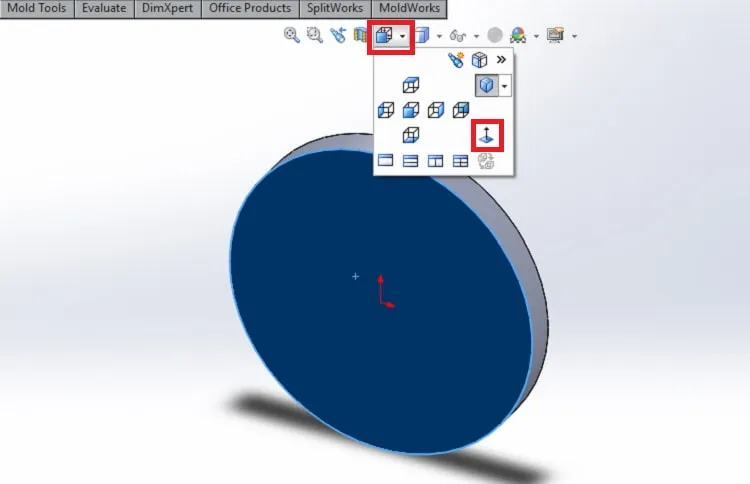Expand the isometric view type dropdown arrow

[x=504, y=86]
